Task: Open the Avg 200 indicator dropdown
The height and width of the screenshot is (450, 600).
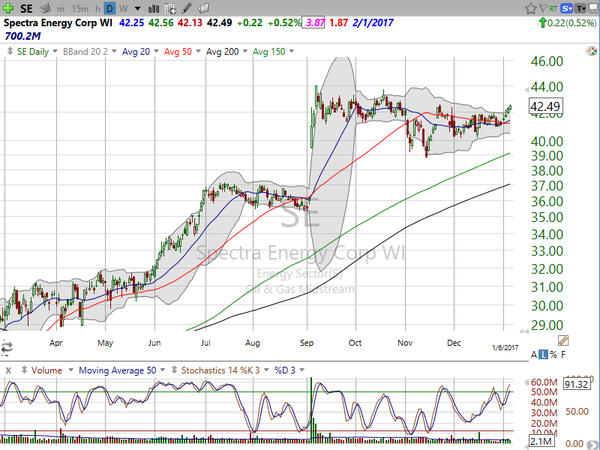Action: tap(245, 51)
